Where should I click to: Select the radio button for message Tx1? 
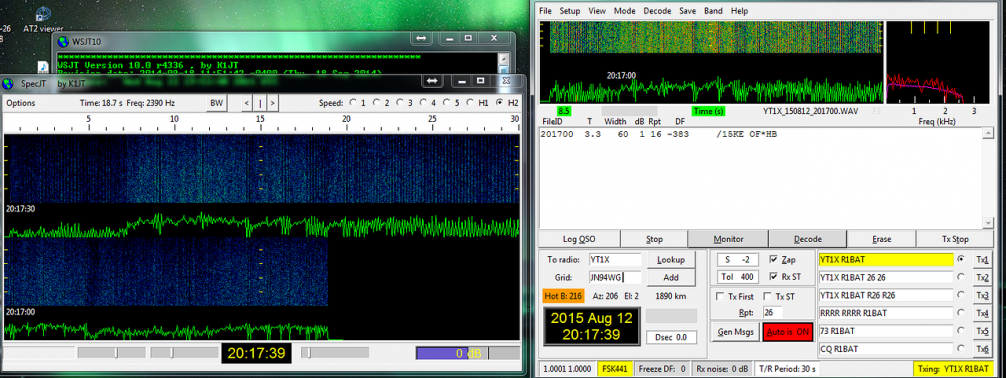[960, 259]
